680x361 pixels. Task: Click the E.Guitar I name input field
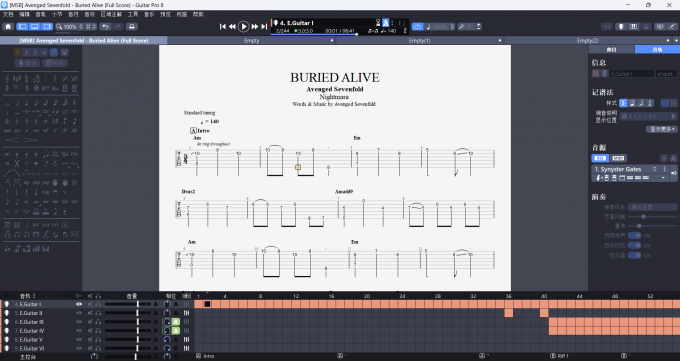(632, 74)
